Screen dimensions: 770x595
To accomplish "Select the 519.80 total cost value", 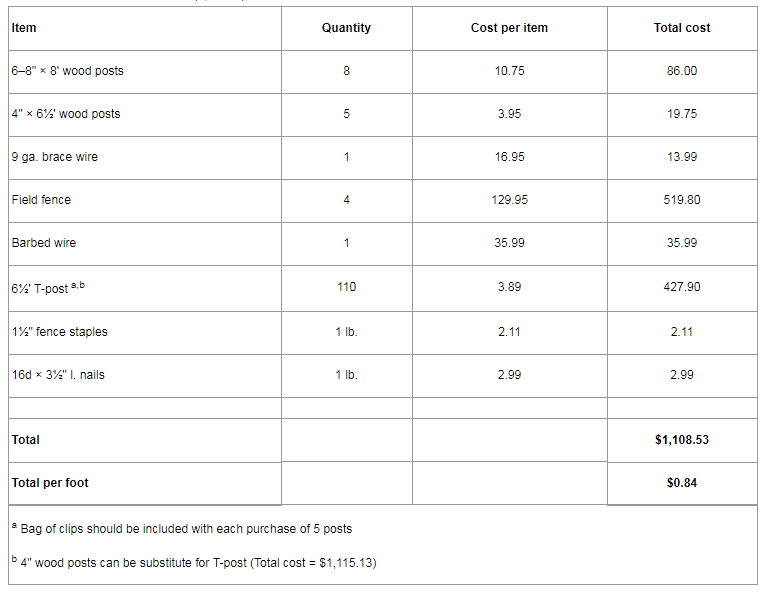I will pos(682,200).
